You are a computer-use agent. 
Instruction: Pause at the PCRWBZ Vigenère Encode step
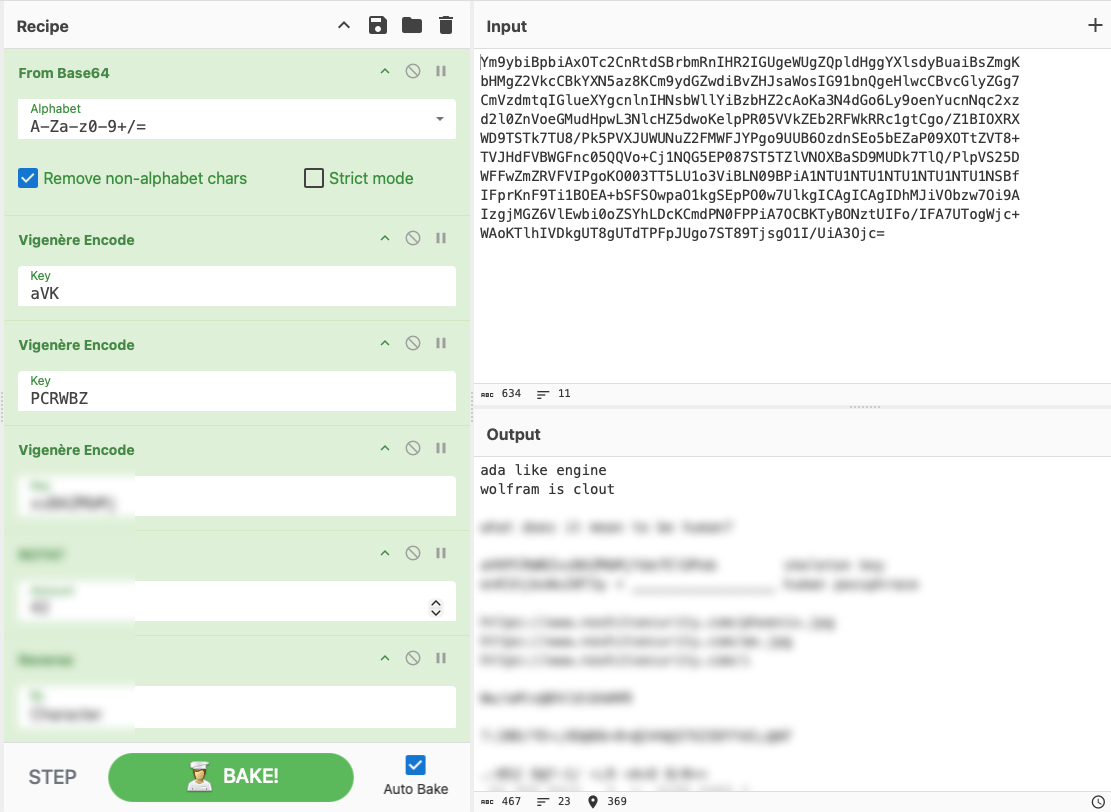tap(441, 343)
